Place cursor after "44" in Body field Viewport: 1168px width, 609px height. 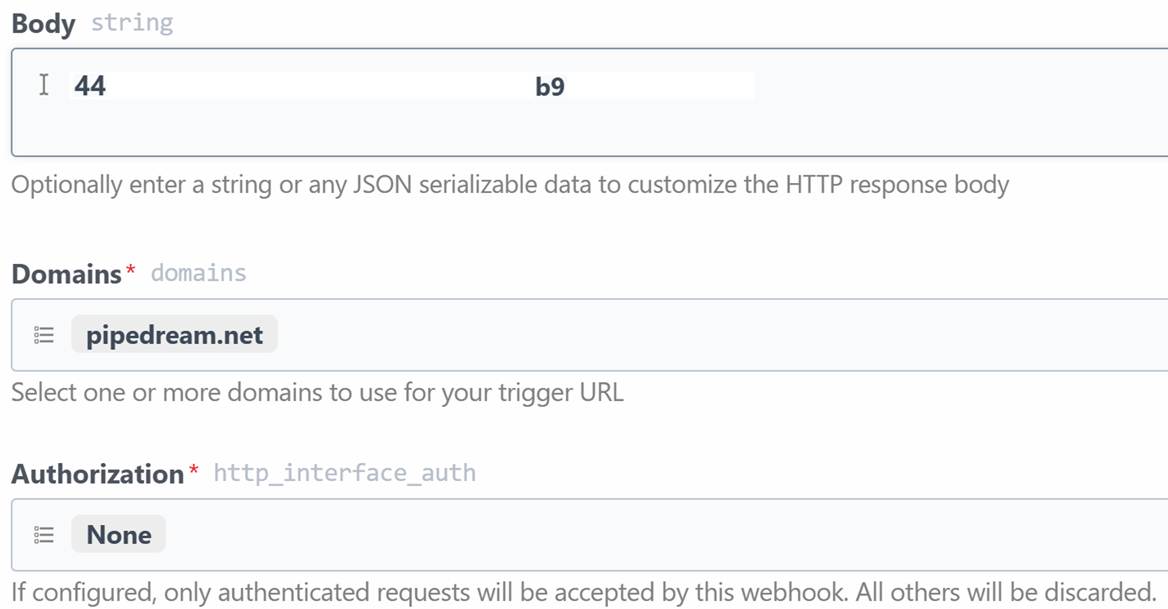coord(107,86)
